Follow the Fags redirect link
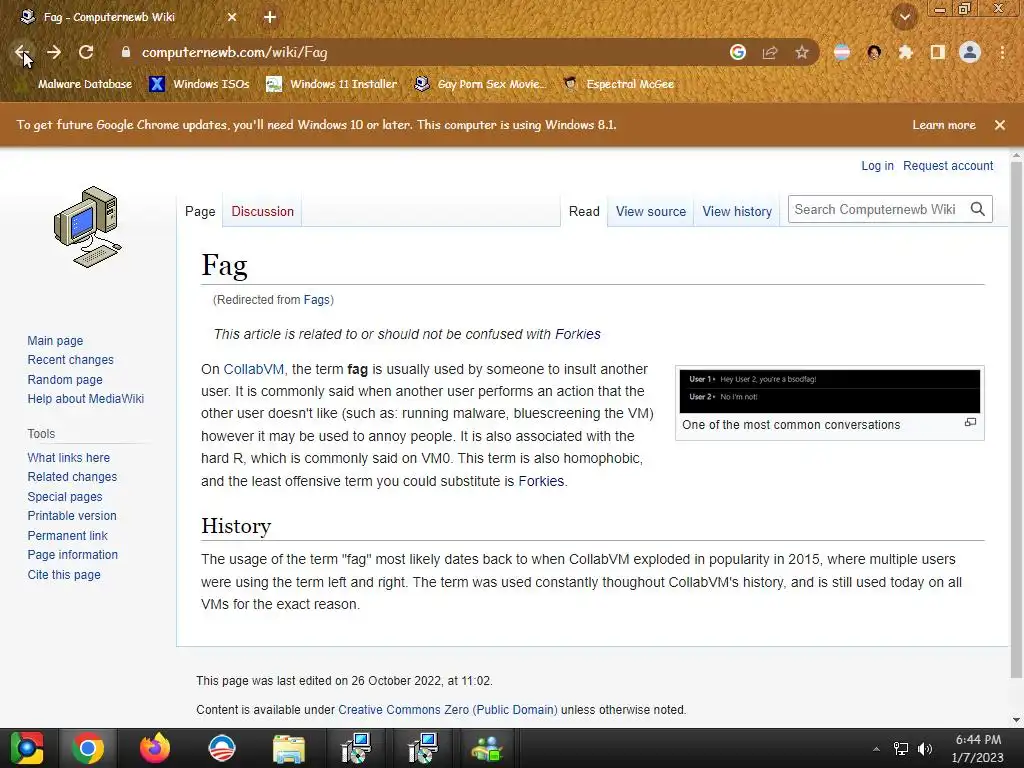 pyautogui.click(x=316, y=300)
